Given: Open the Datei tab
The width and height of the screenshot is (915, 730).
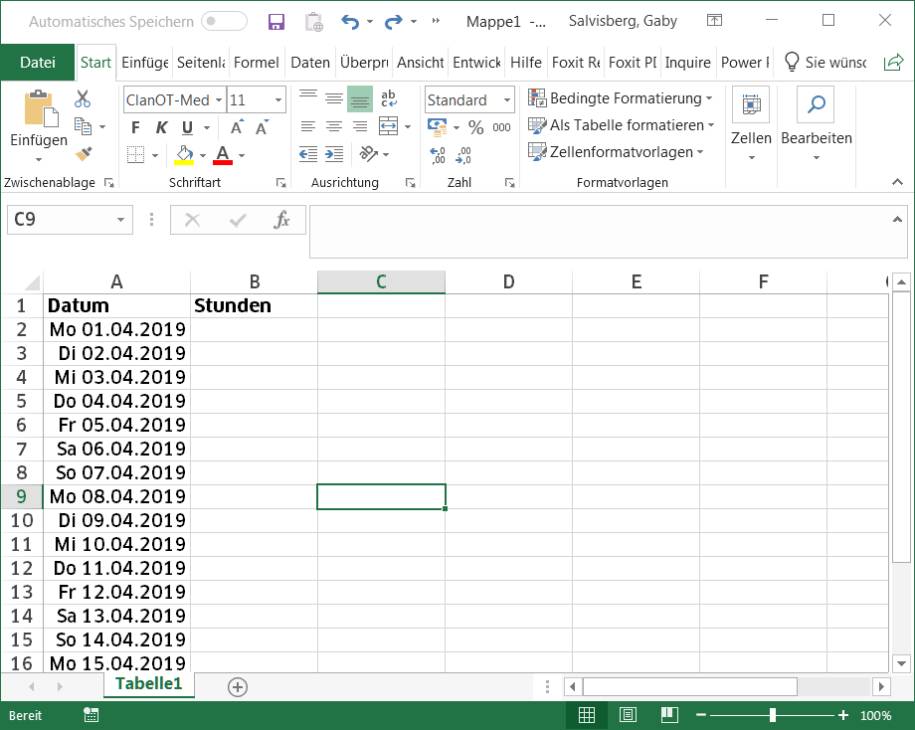Looking at the screenshot, I should tap(38, 62).
